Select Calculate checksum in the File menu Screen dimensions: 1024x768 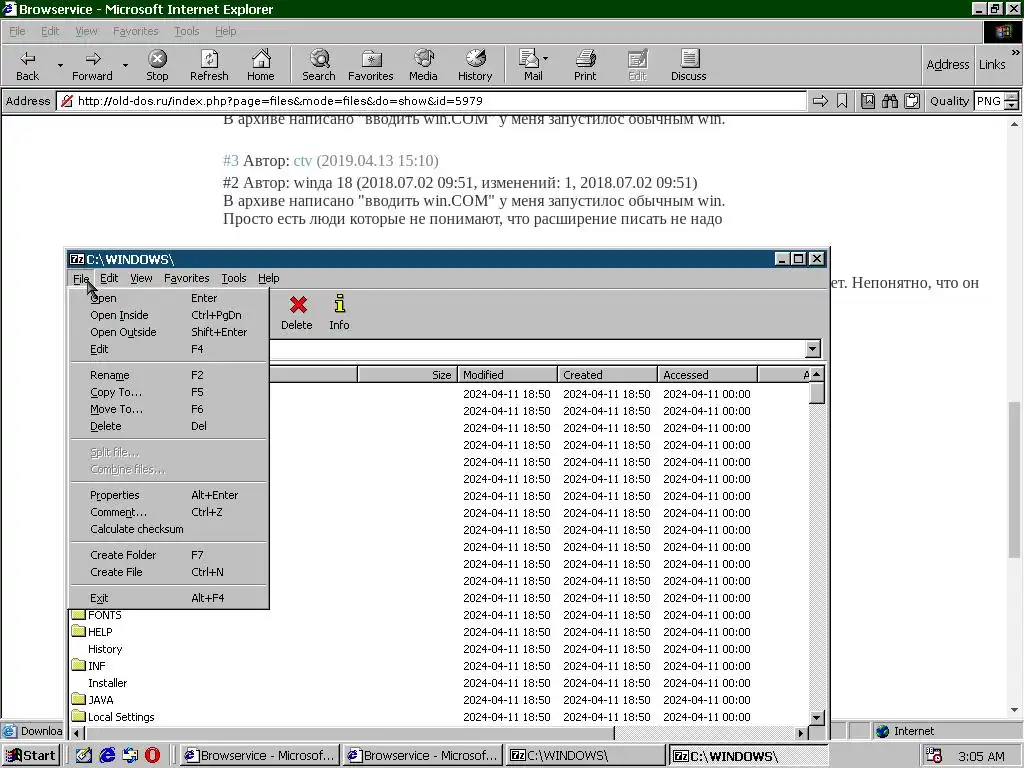pyautogui.click(x=169, y=529)
